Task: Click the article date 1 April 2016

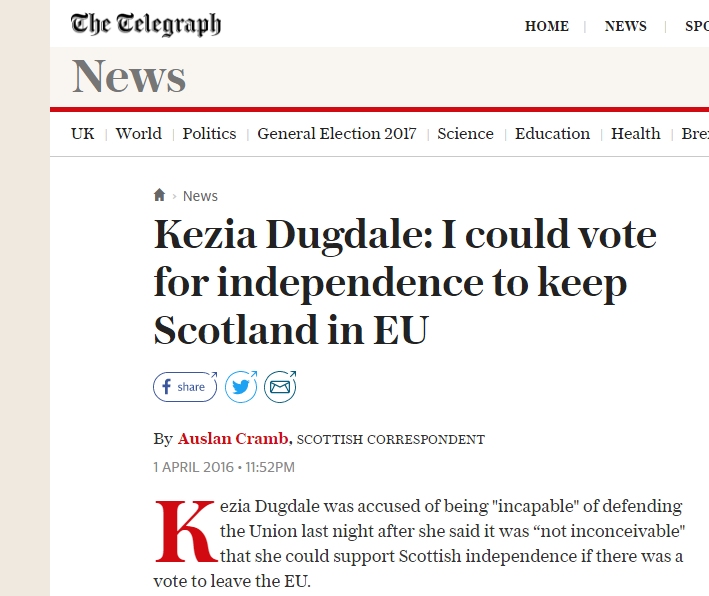Action: (x=194, y=467)
